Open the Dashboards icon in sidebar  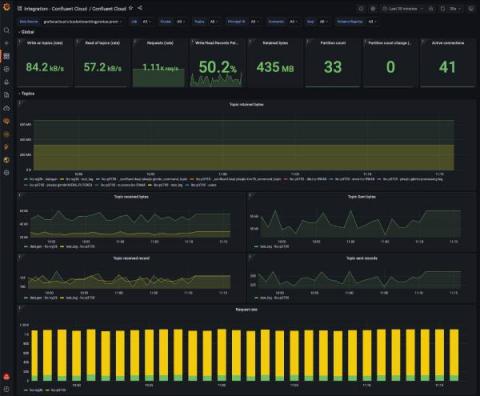click(x=6, y=56)
